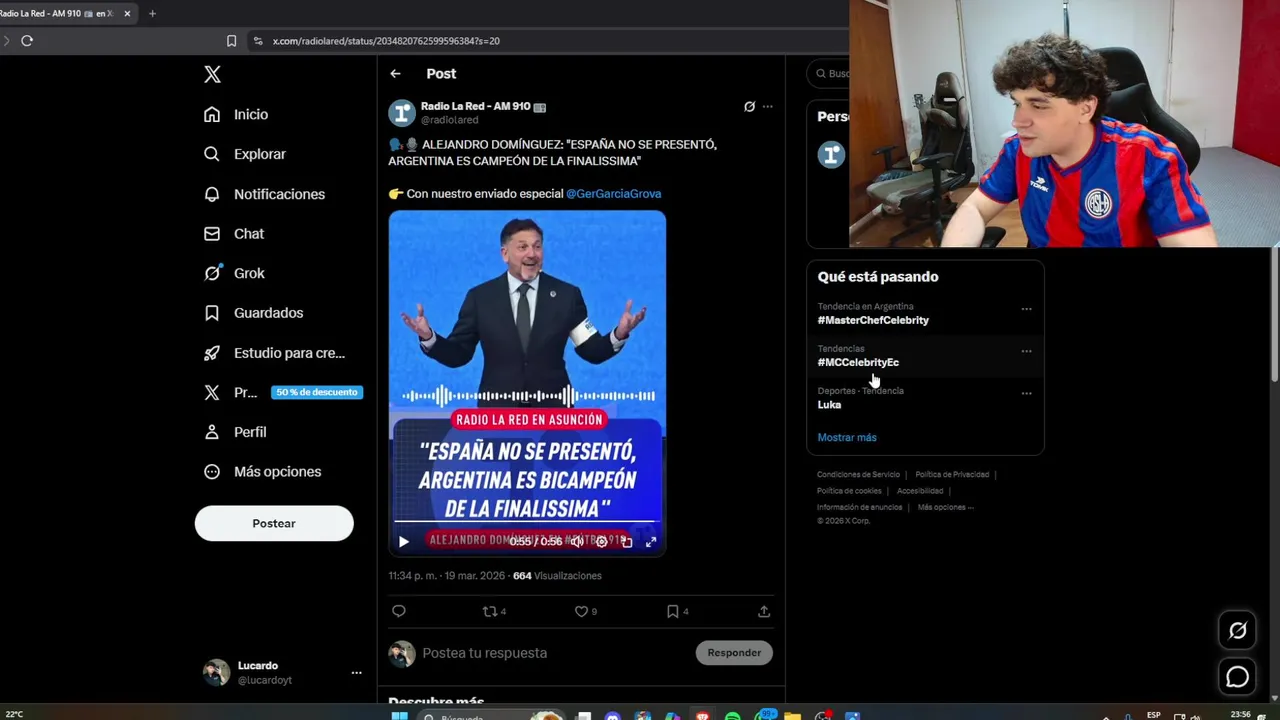The height and width of the screenshot is (720, 1280).
Task: Go to Inicio in the sidebar
Action: tap(236, 114)
